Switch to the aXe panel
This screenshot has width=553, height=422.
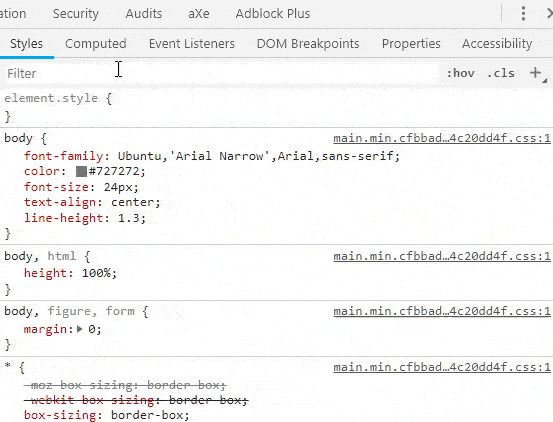click(x=199, y=14)
